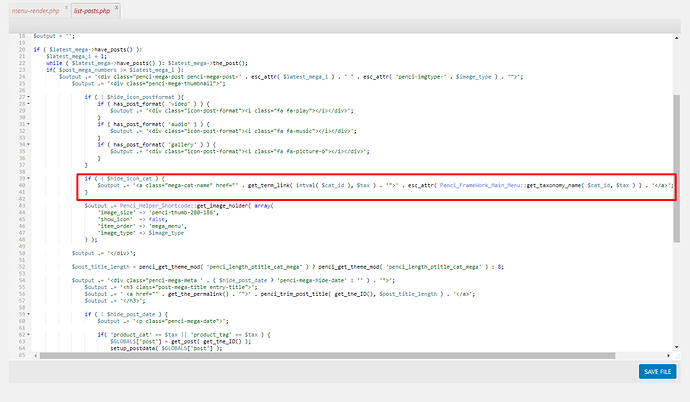Click the "penci-mega-meta" output line

(x=233, y=280)
